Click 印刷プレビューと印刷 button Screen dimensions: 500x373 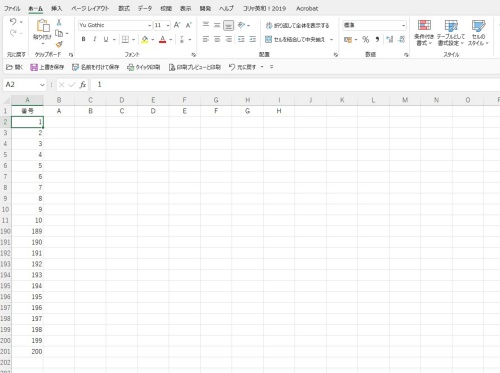[195, 67]
